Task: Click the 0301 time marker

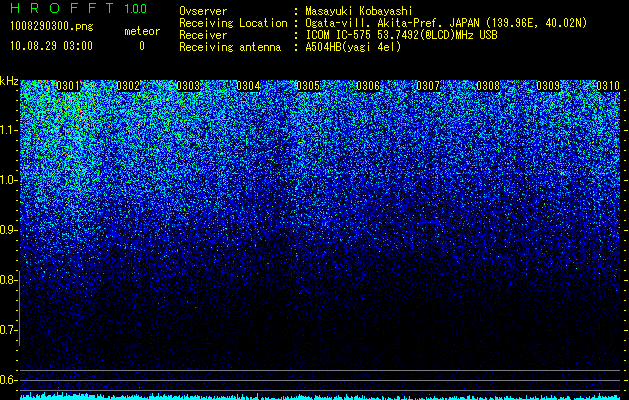Action: tap(68, 86)
